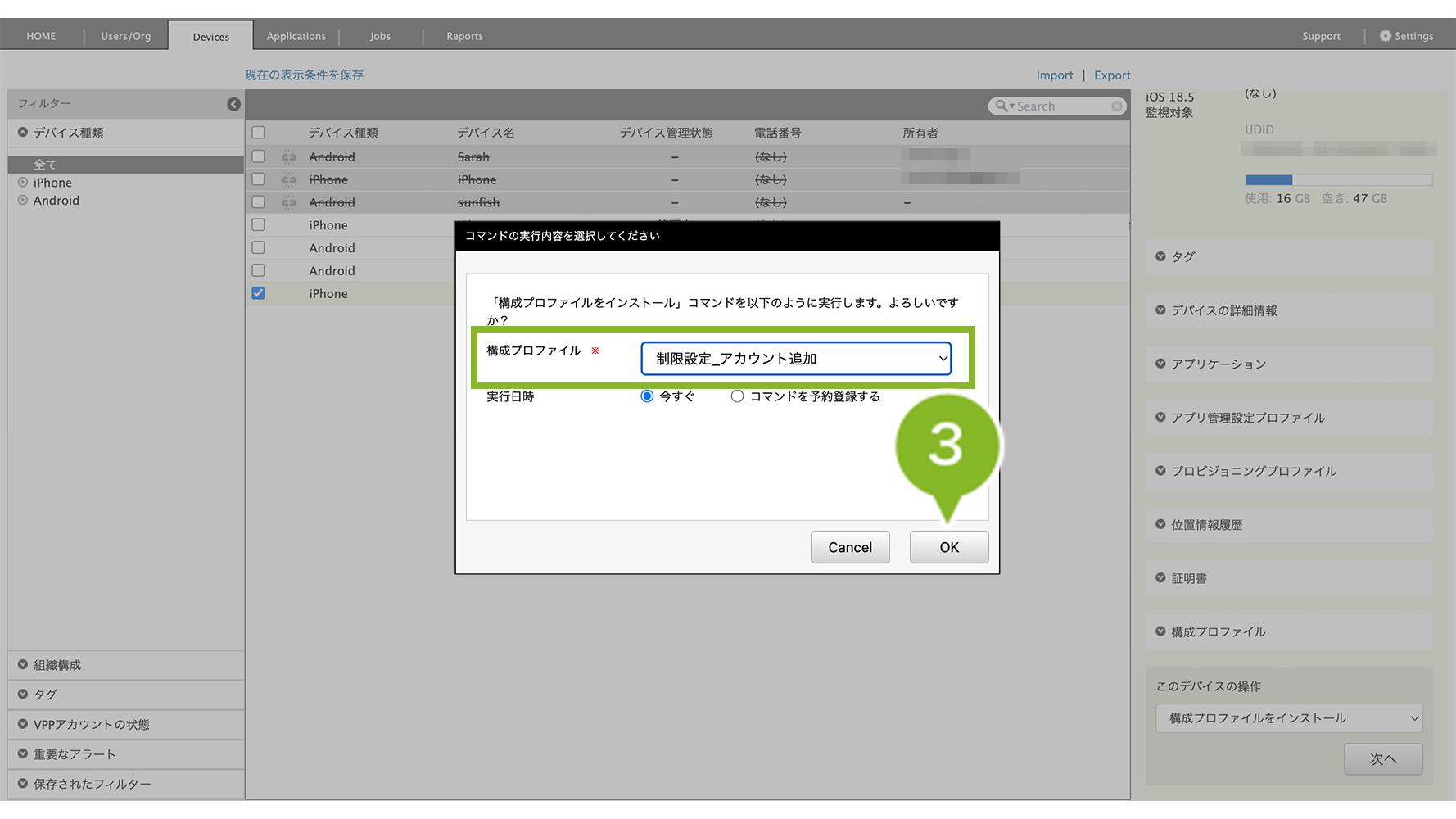Click the Search input field

1061,106
